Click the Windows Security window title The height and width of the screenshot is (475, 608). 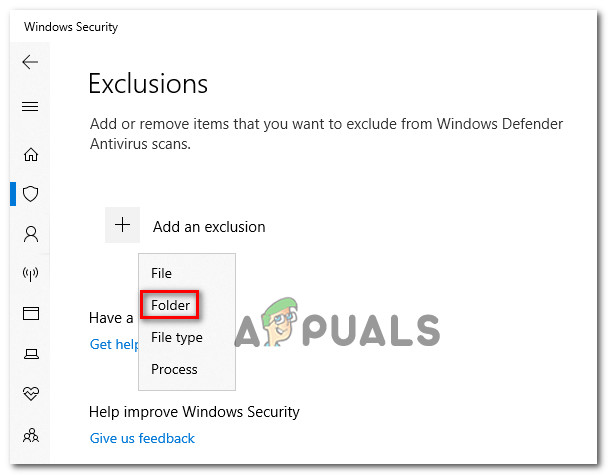click(71, 27)
